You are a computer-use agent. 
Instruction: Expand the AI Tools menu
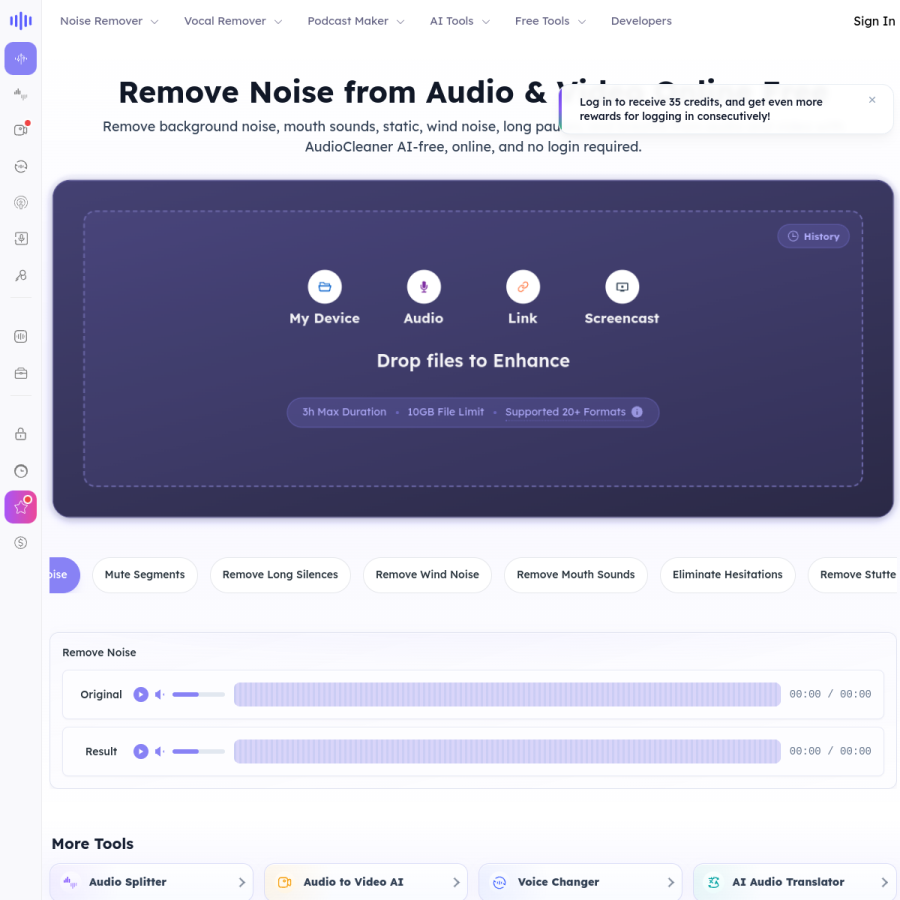point(460,21)
